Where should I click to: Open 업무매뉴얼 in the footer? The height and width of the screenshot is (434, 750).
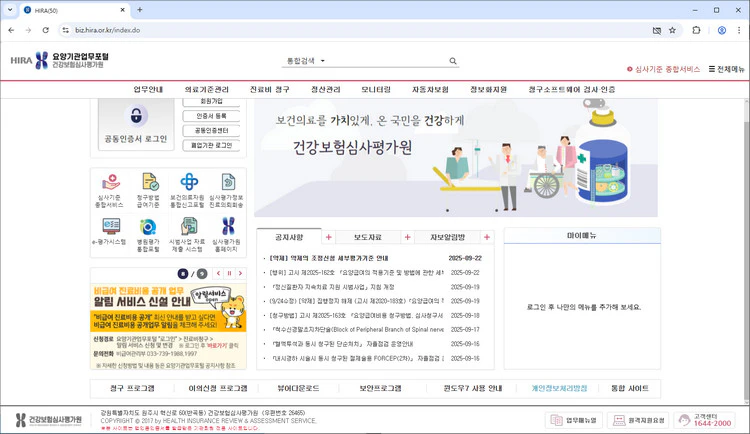pyautogui.click(x=574, y=420)
